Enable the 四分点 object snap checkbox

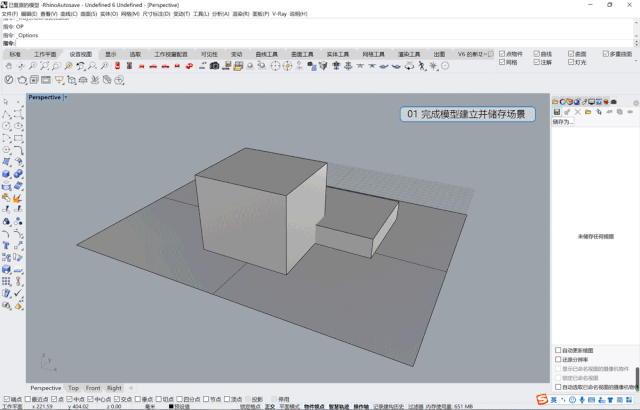[x=180, y=399]
